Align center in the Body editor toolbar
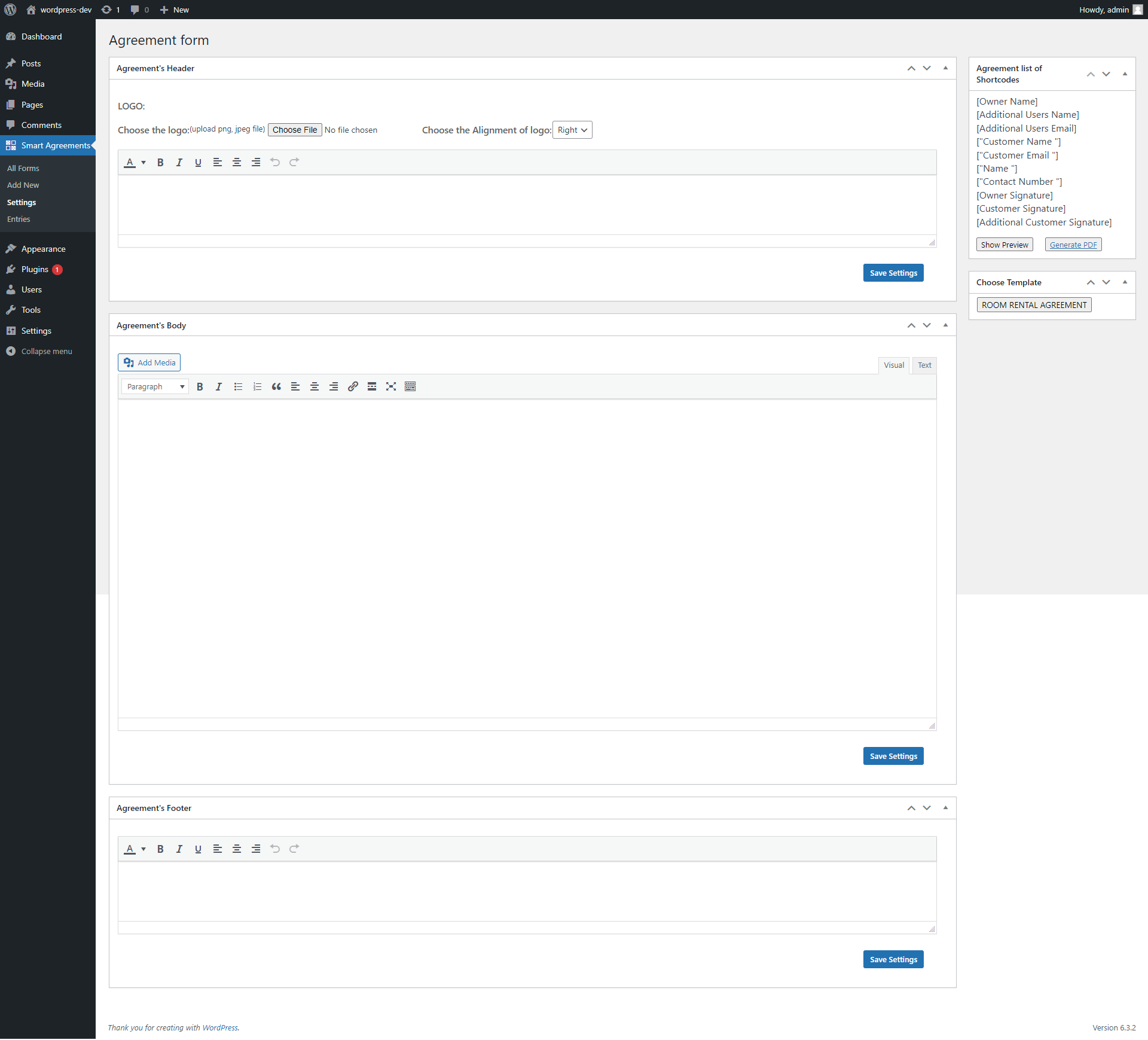This screenshot has height=1040, width=1148. [315, 387]
